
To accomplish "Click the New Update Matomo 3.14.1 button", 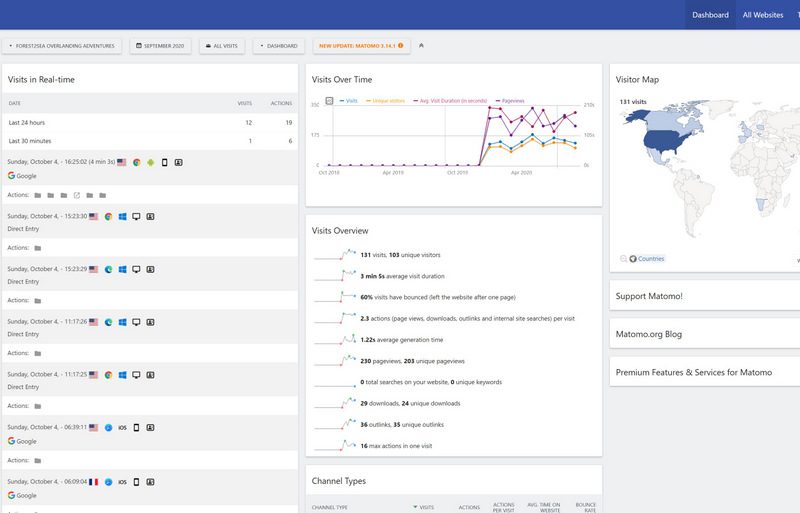I will pos(360,45).
